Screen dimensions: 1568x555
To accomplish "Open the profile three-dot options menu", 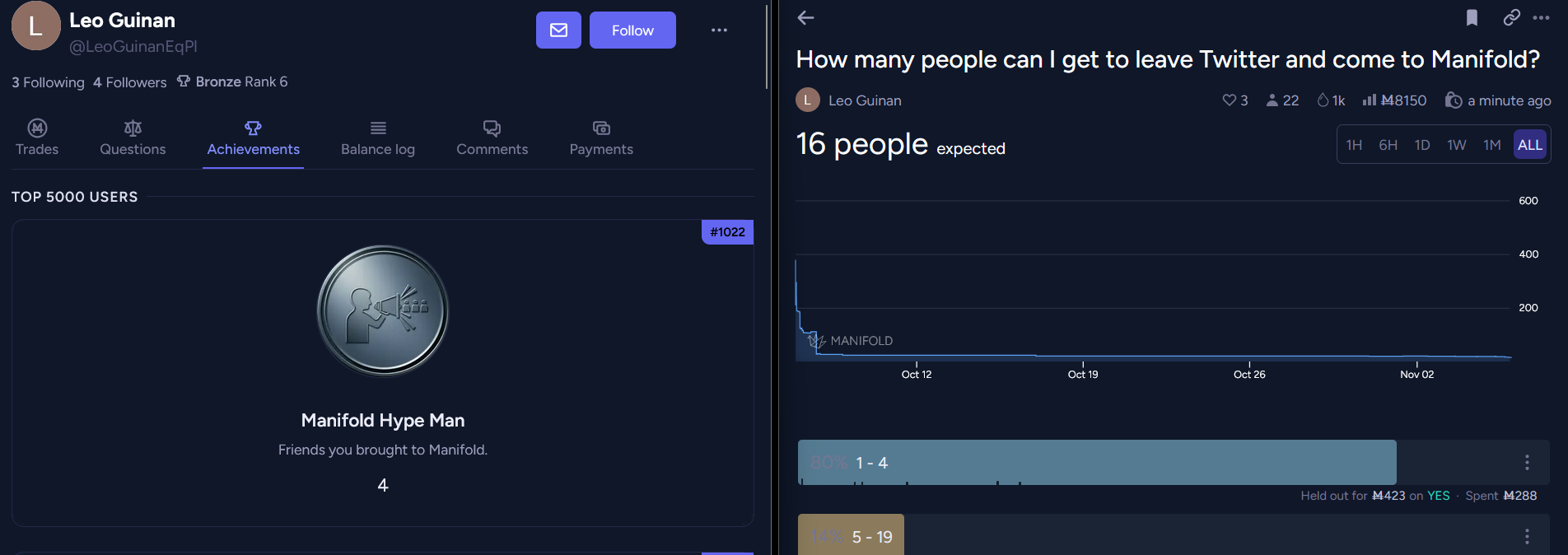I will 719,30.
